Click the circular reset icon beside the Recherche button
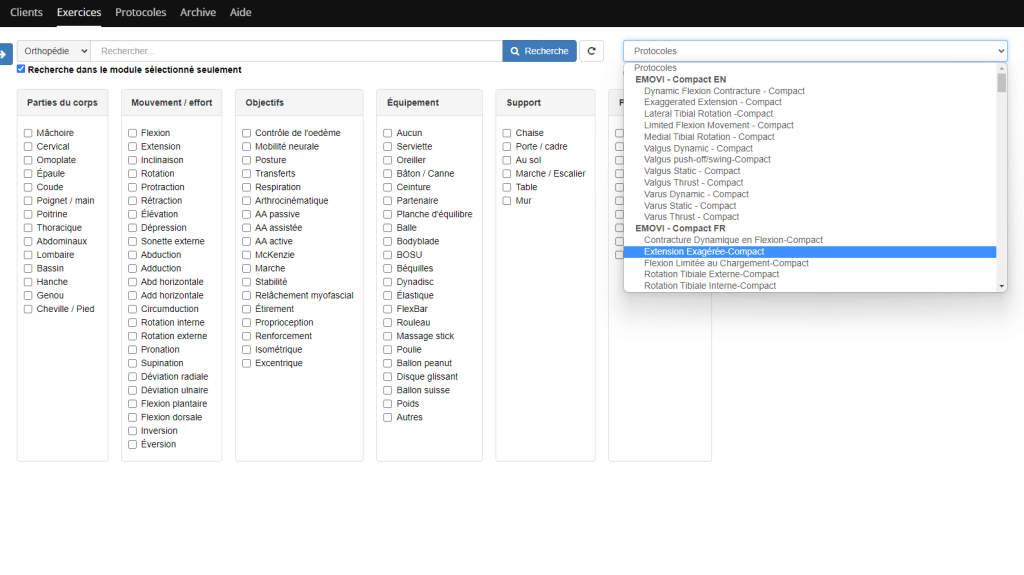This screenshot has width=1024, height=575. click(592, 51)
